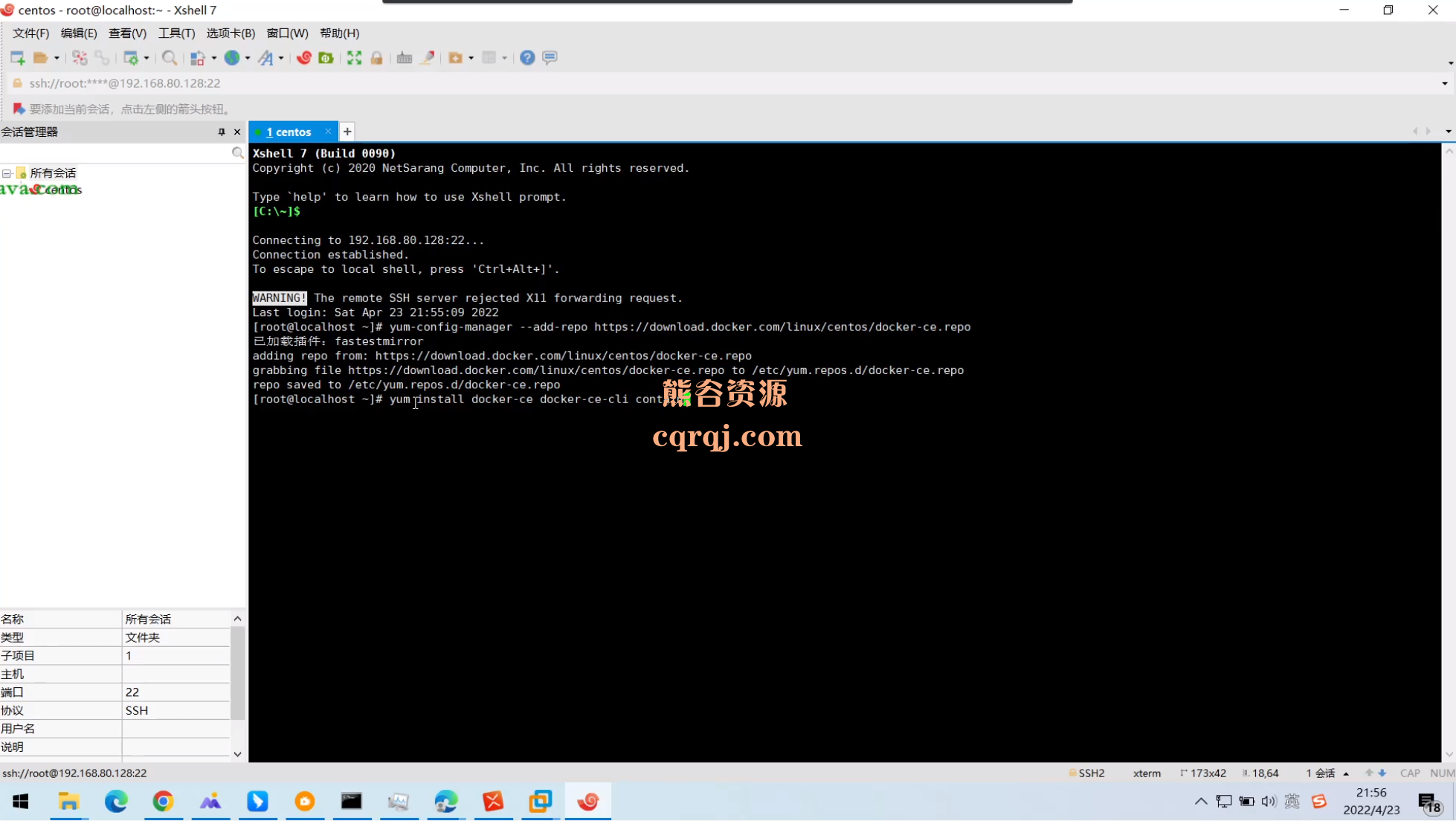Click the New Session toolbar icon
This screenshot has height=821, width=1456.
(18, 58)
